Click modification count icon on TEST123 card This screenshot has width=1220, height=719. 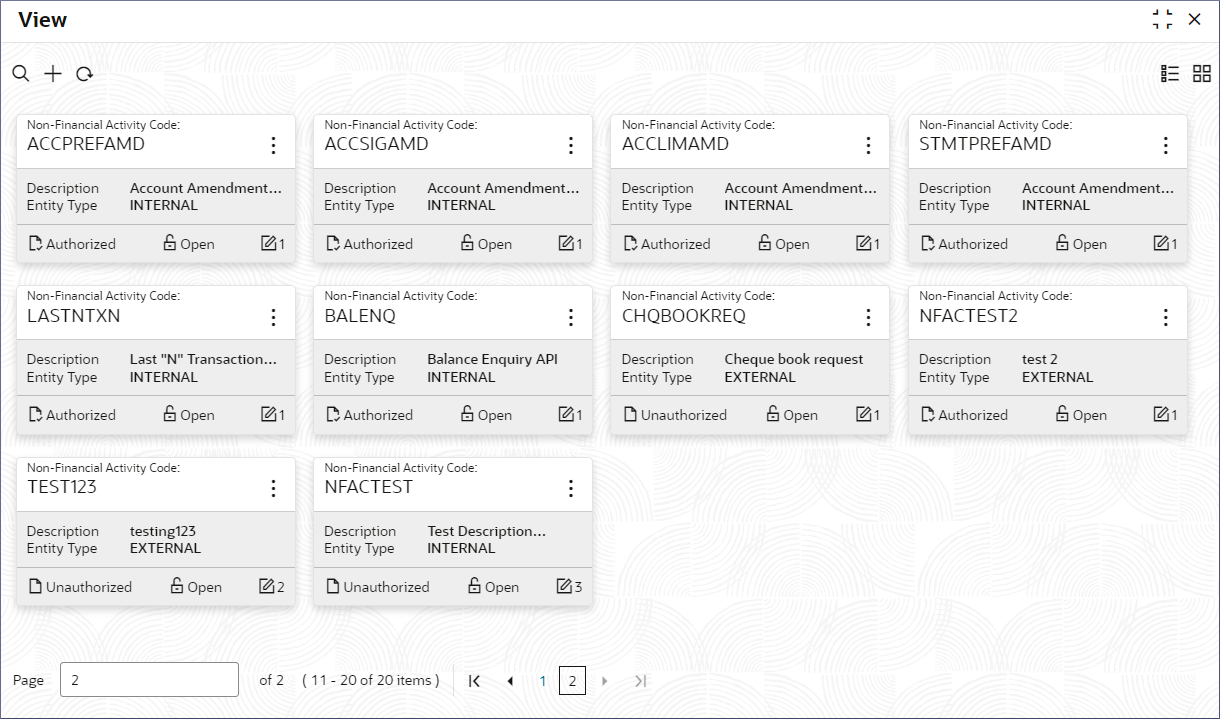tap(267, 586)
